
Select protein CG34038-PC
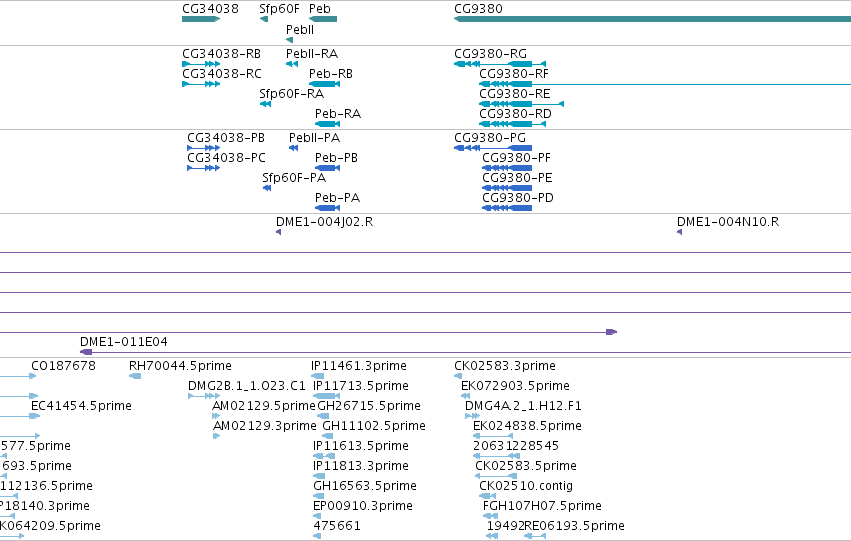point(226,158)
